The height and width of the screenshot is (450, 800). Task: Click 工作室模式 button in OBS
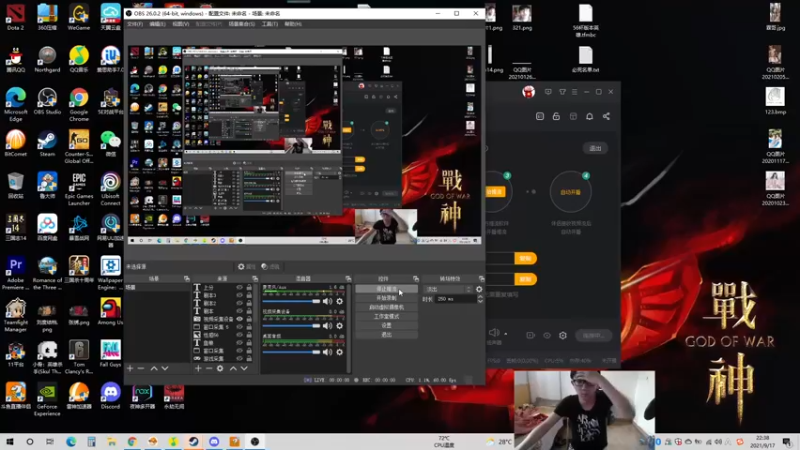tap(386, 316)
